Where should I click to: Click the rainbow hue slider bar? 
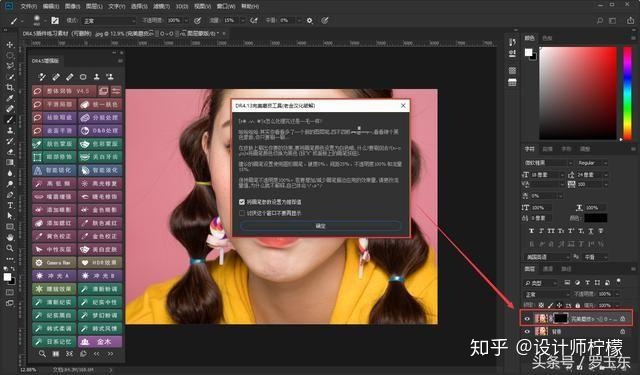pyautogui.click(x=627, y=93)
